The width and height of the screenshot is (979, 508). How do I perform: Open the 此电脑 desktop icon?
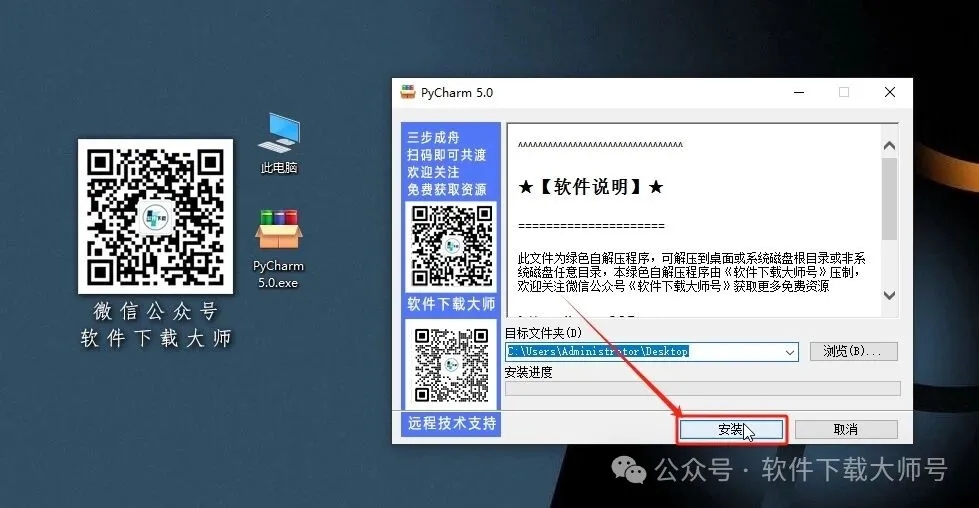[x=279, y=143]
